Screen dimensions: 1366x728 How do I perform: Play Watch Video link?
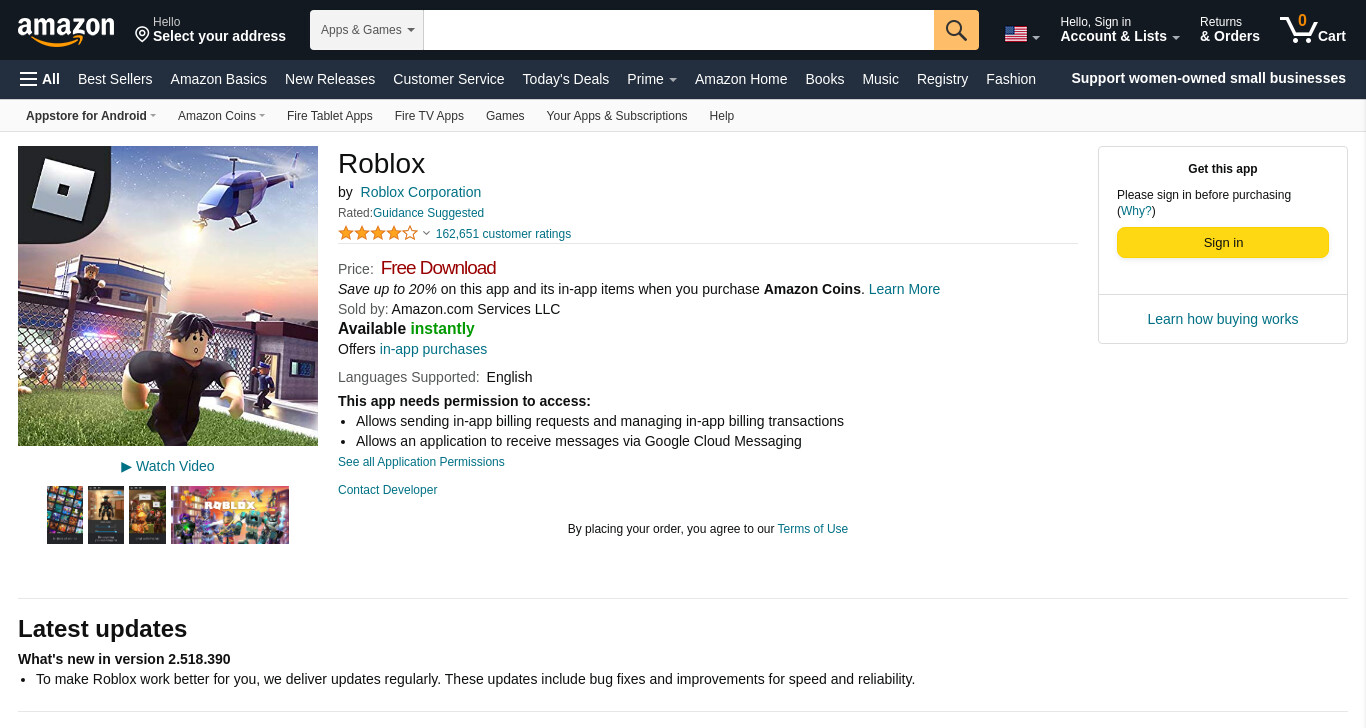168,466
